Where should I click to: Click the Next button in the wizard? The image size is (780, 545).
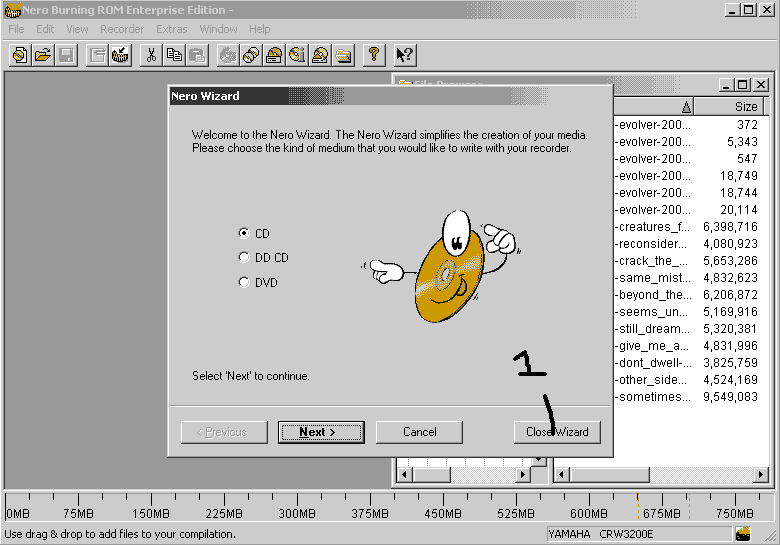pyautogui.click(x=321, y=432)
